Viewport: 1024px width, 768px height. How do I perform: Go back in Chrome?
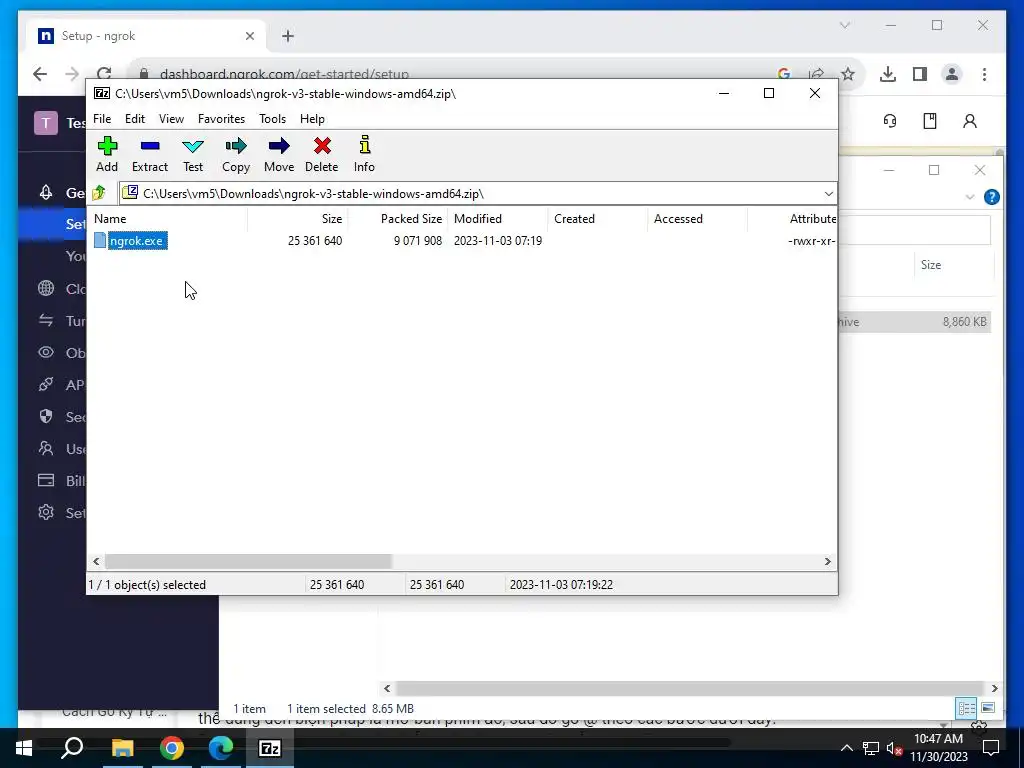click(x=40, y=74)
